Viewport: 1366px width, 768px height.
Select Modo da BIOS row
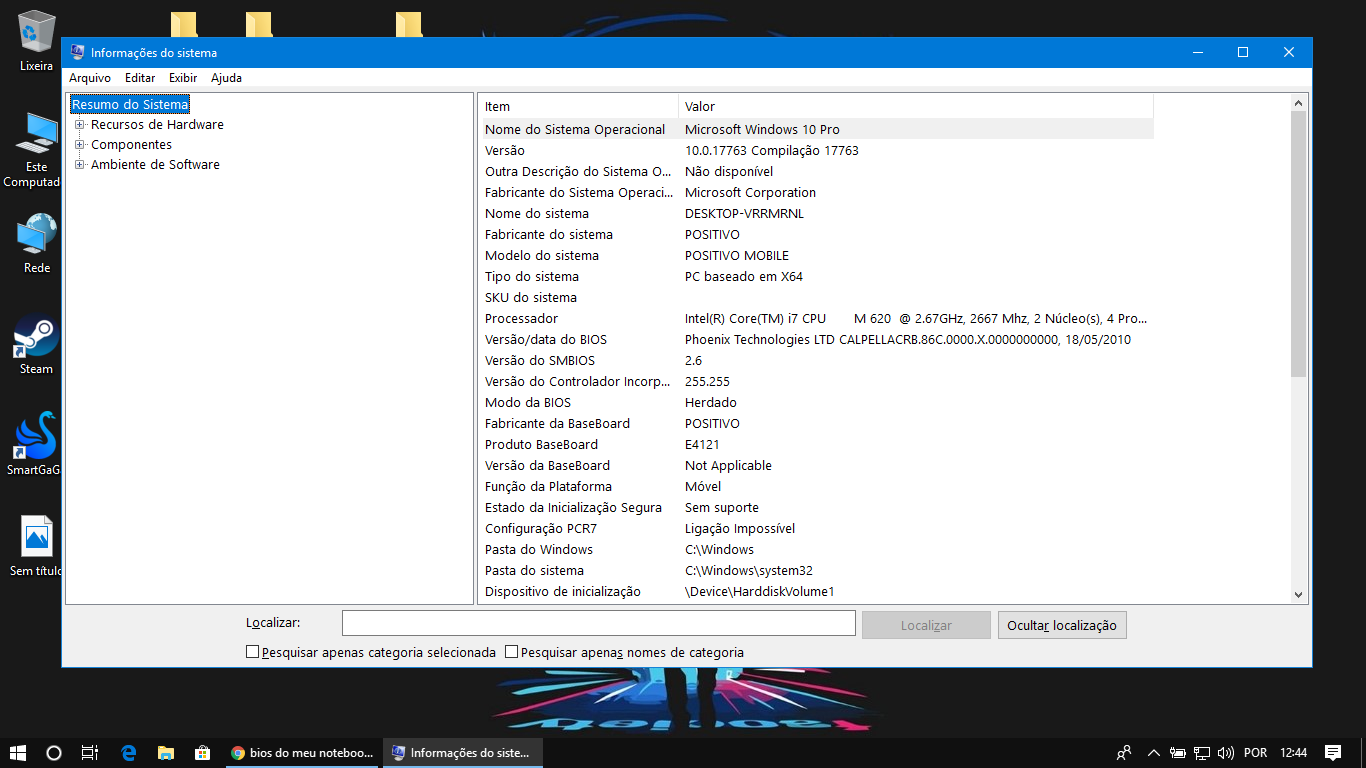point(816,402)
